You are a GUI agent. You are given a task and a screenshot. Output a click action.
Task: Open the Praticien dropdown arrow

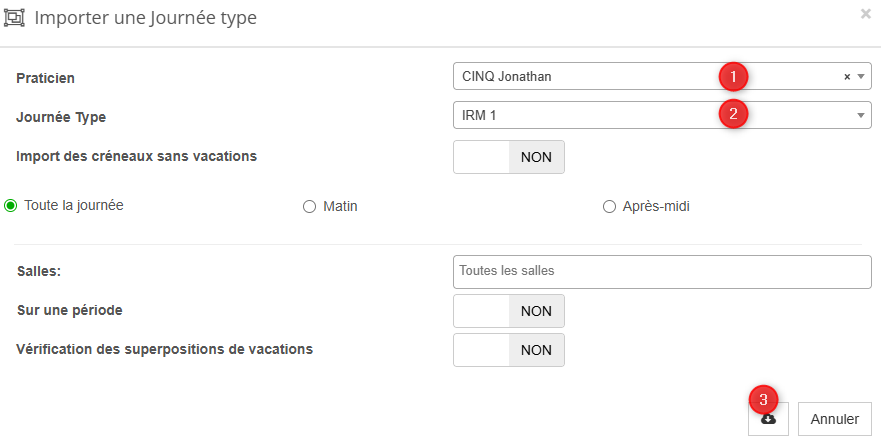tap(861, 76)
